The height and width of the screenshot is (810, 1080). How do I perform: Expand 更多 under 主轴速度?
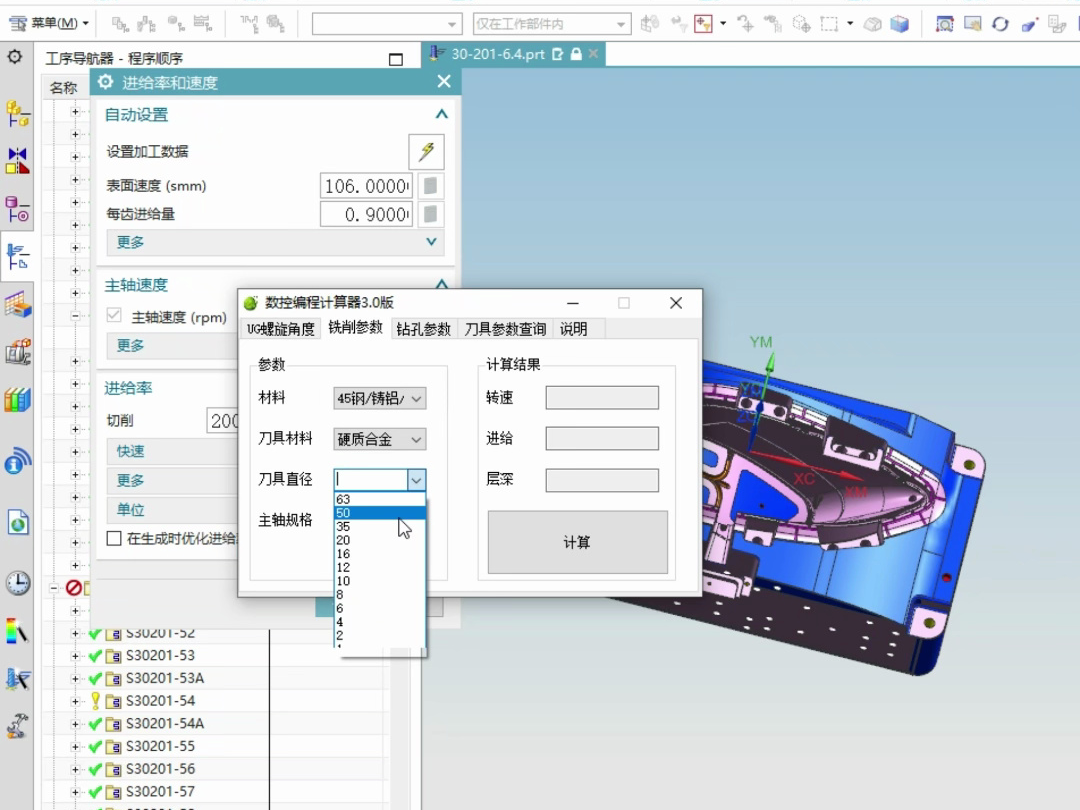tap(172, 345)
